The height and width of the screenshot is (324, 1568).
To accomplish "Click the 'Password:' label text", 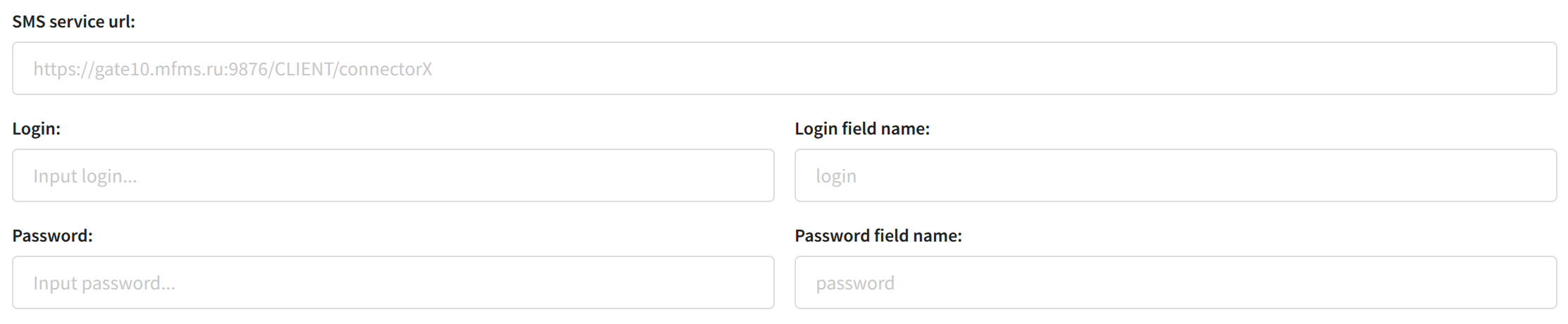I will tap(52, 236).
